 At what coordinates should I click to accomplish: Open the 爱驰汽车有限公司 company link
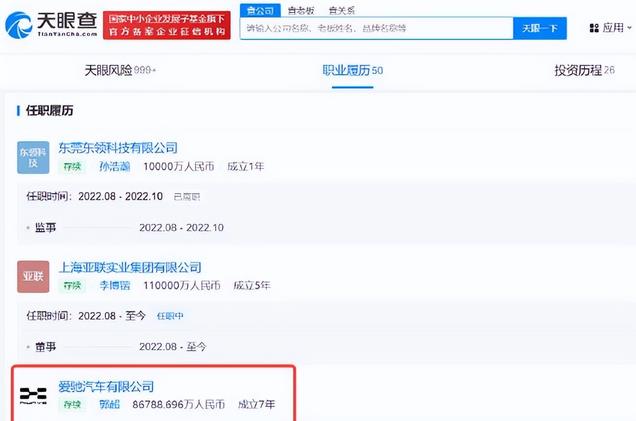pos(106,387)
